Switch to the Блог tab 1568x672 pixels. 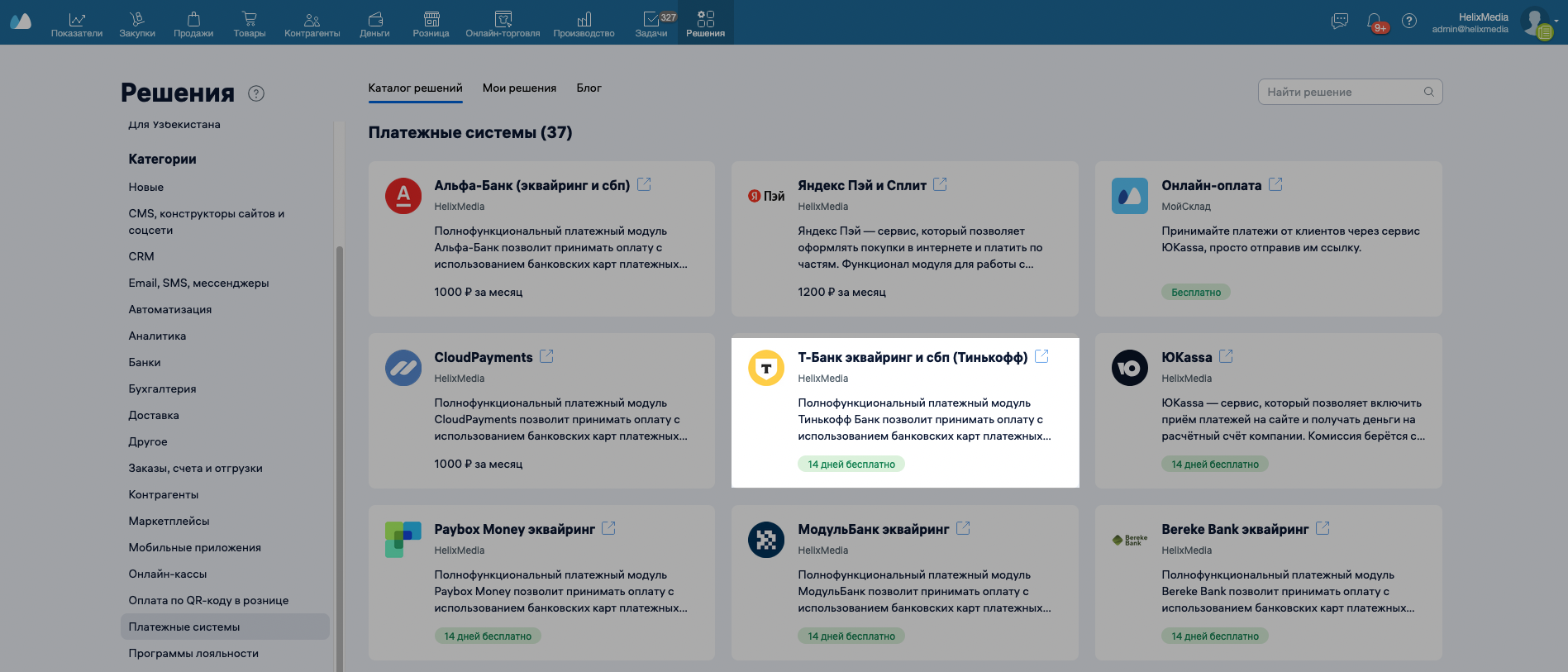[x=589, y=88]
